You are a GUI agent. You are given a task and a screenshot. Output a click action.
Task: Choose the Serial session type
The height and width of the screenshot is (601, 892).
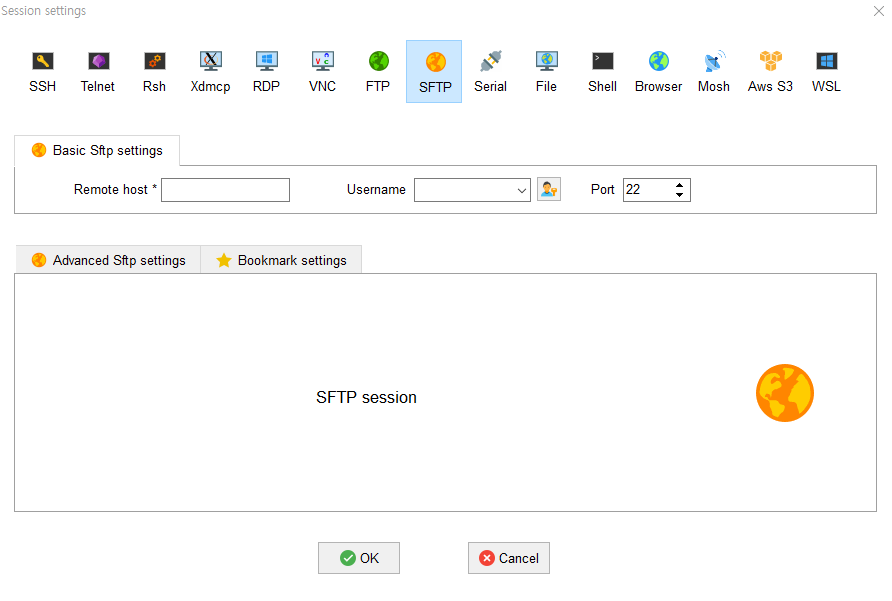click(490, 72)
